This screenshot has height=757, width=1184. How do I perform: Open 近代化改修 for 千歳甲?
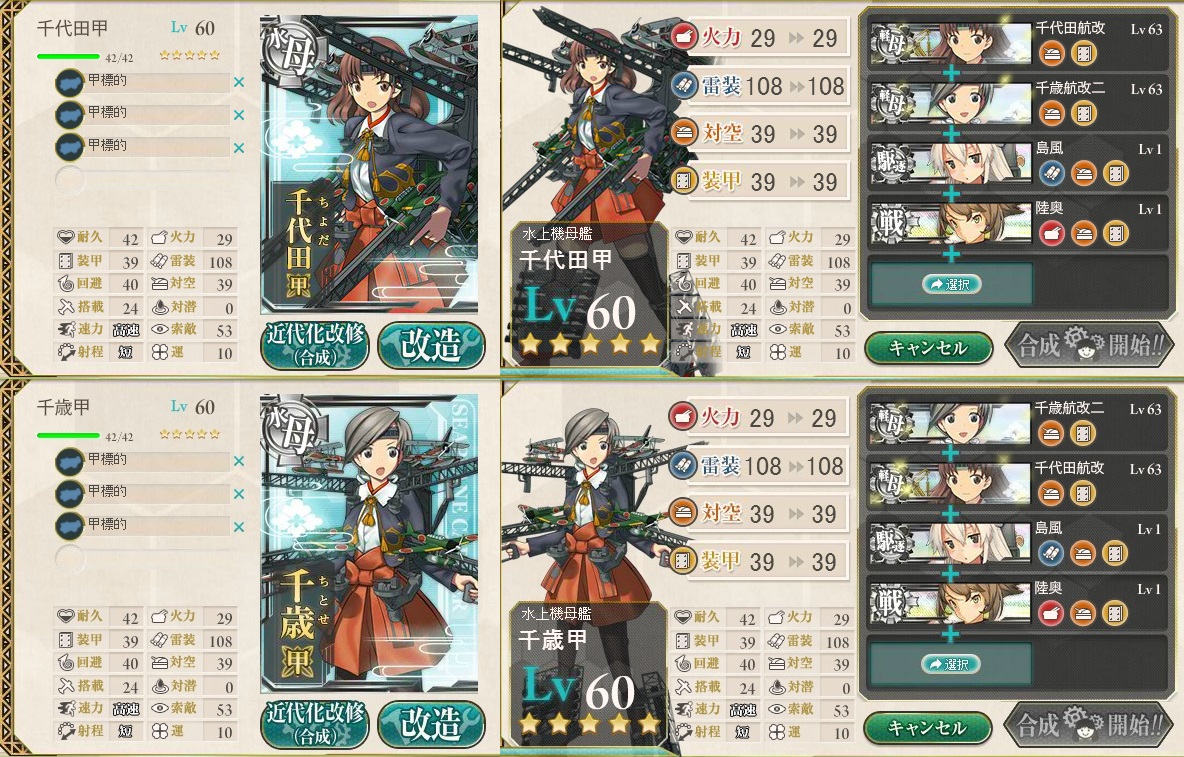[315, 724]
